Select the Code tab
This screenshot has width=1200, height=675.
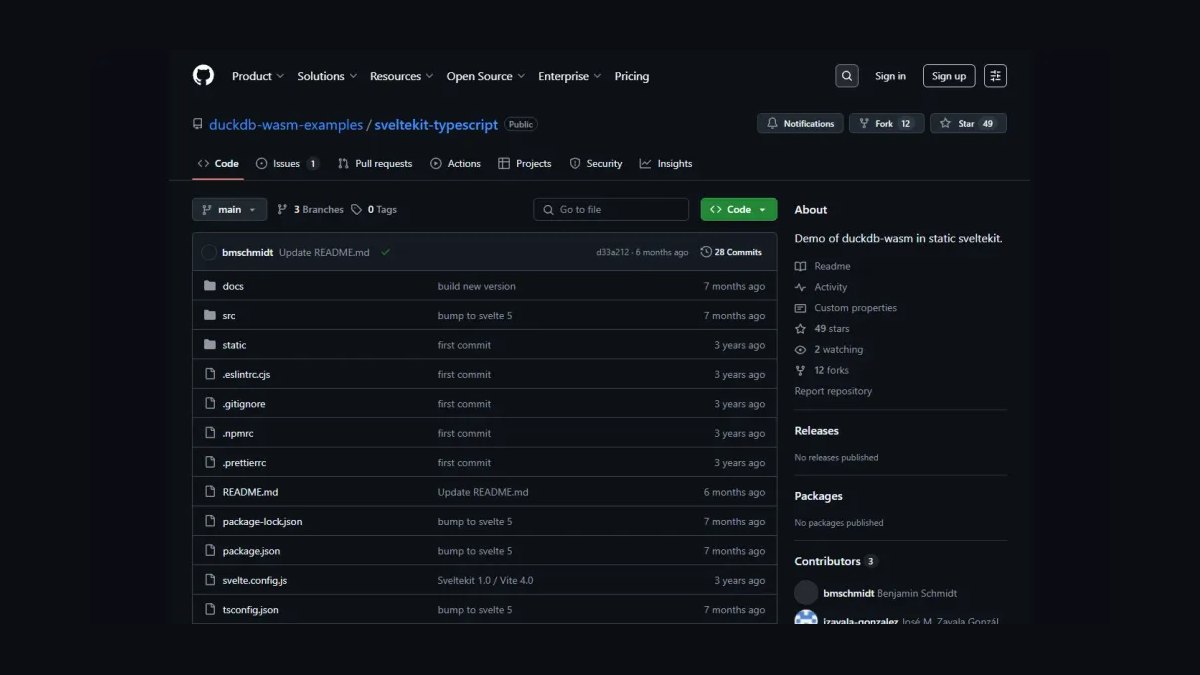(x=218, y=164)
